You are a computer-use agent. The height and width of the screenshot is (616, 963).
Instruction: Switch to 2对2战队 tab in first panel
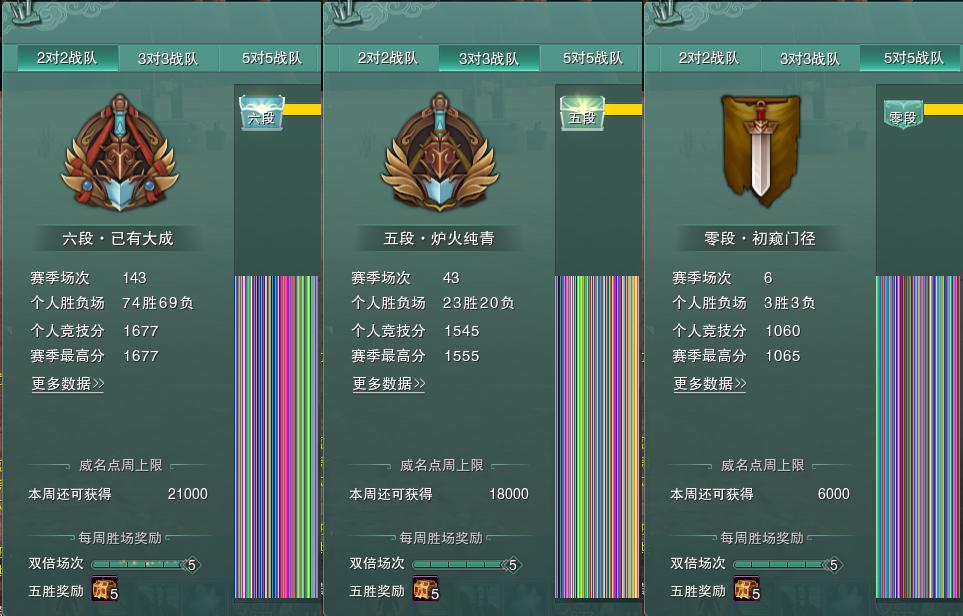click(67, 58)
